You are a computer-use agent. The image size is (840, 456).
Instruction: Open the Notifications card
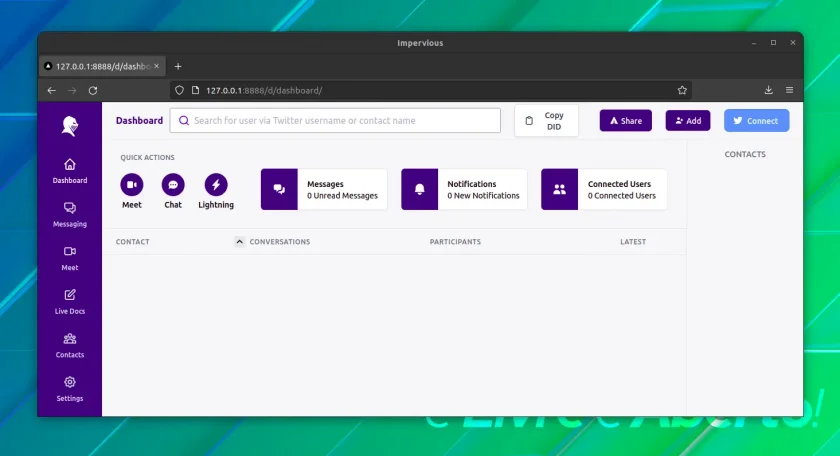(464, 189)
